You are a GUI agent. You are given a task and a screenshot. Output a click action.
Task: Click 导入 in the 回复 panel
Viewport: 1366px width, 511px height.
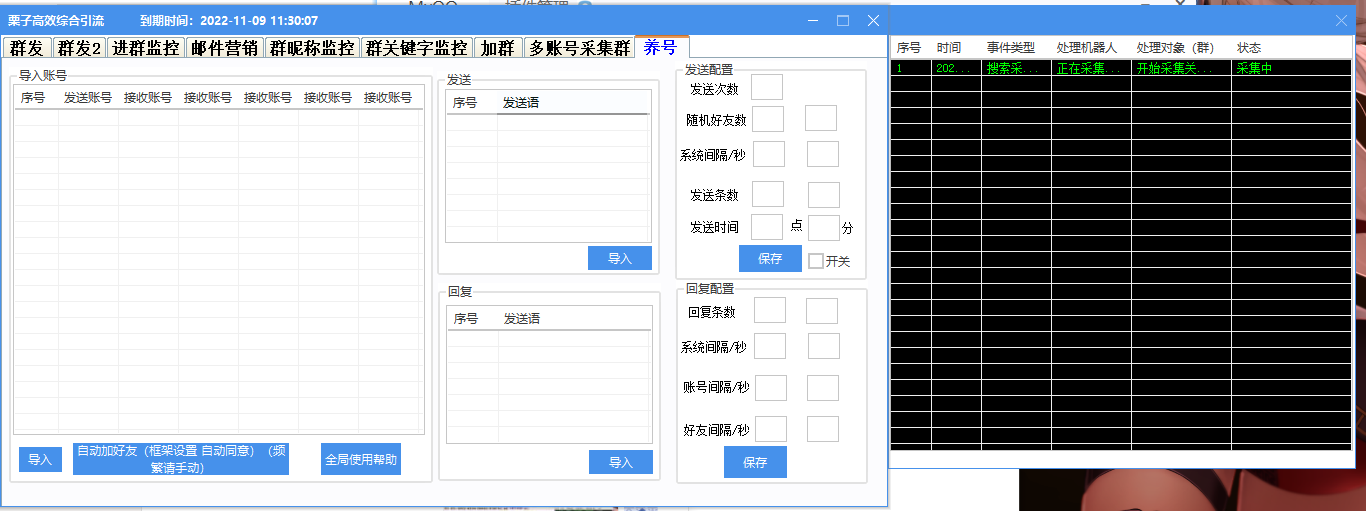pyautogui.click(x=621, y=462)
